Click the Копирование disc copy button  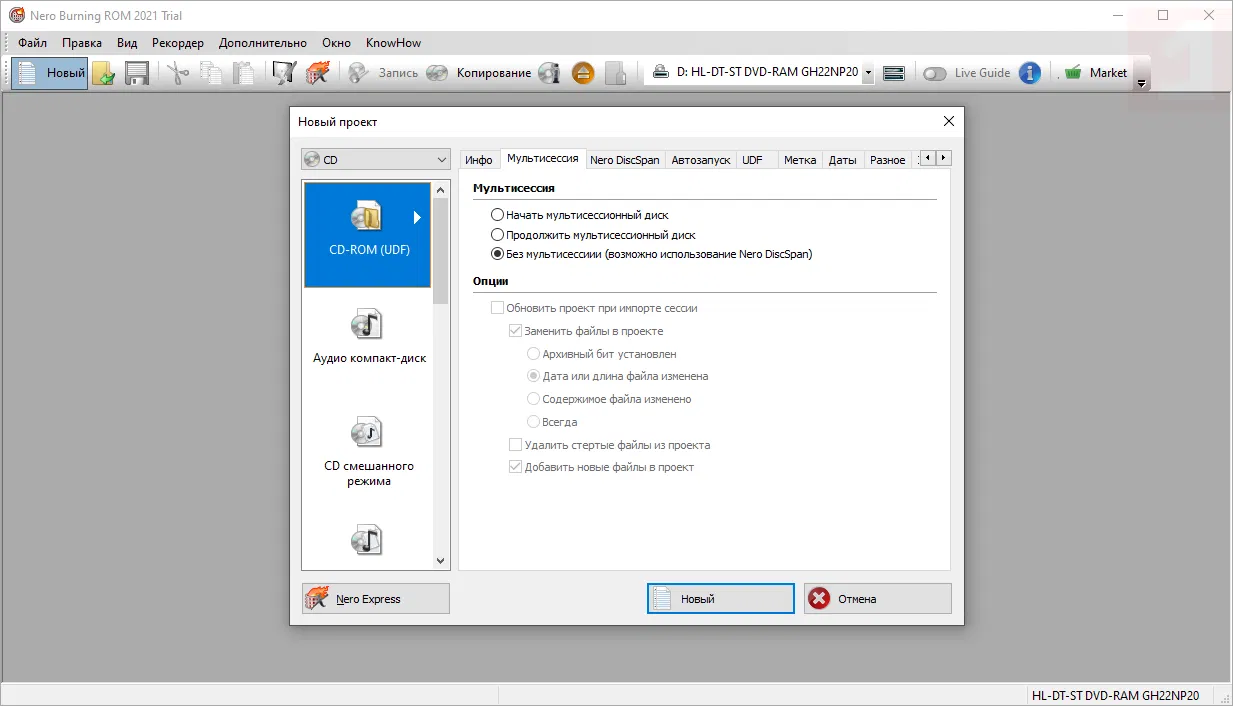click(x=479, y=73)
